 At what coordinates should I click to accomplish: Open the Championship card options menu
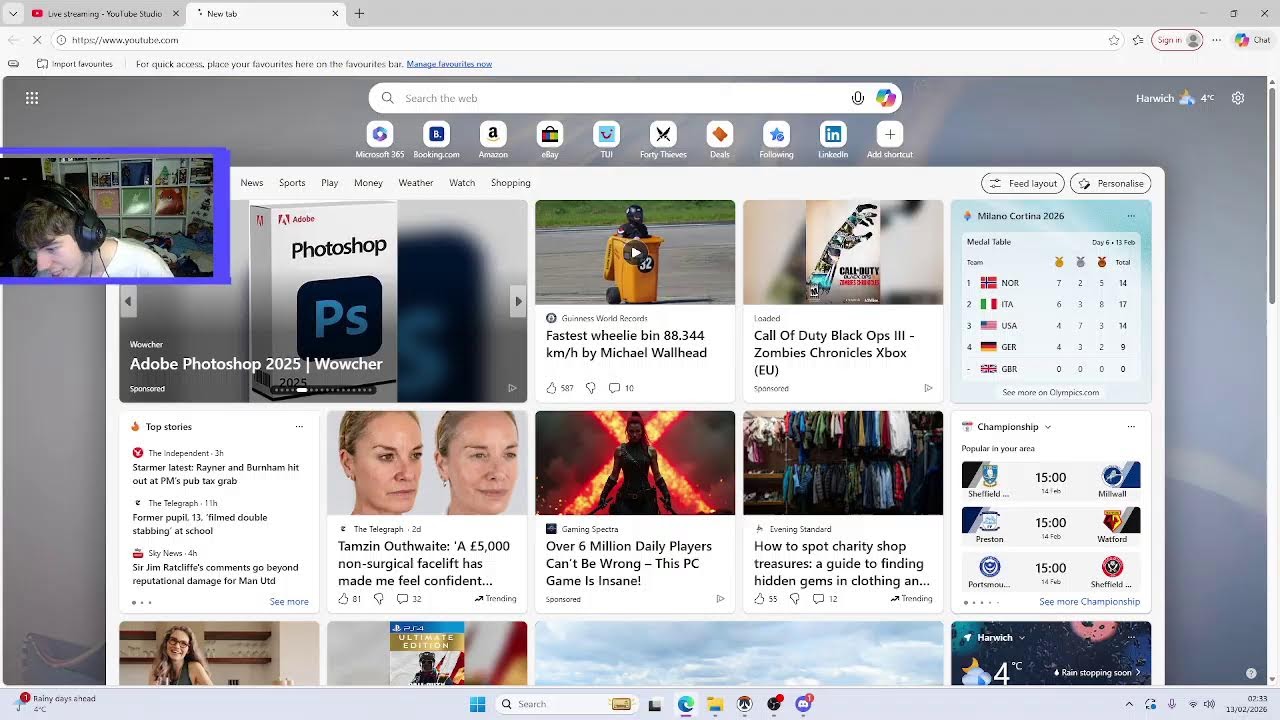point(1131,427)
